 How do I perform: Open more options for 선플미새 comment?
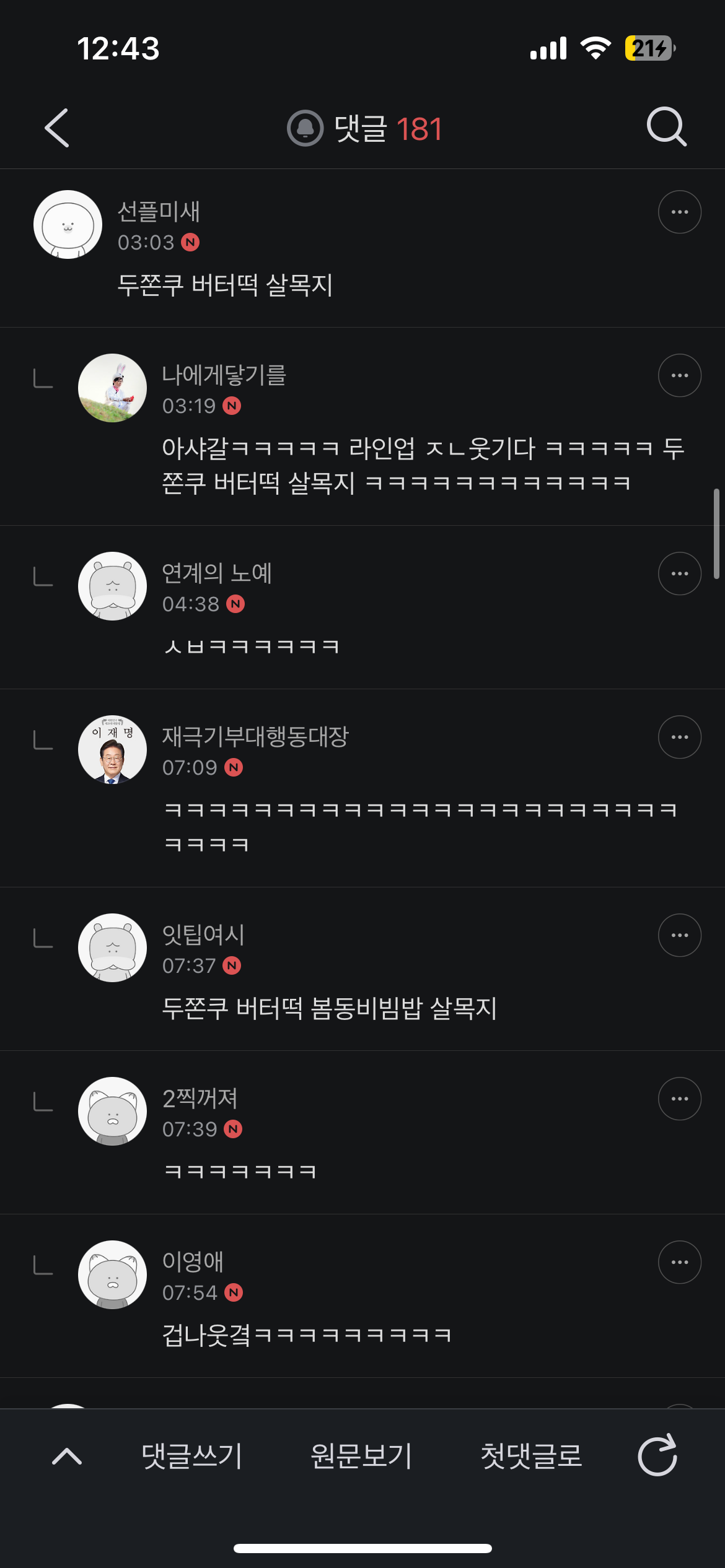point(679,212)
